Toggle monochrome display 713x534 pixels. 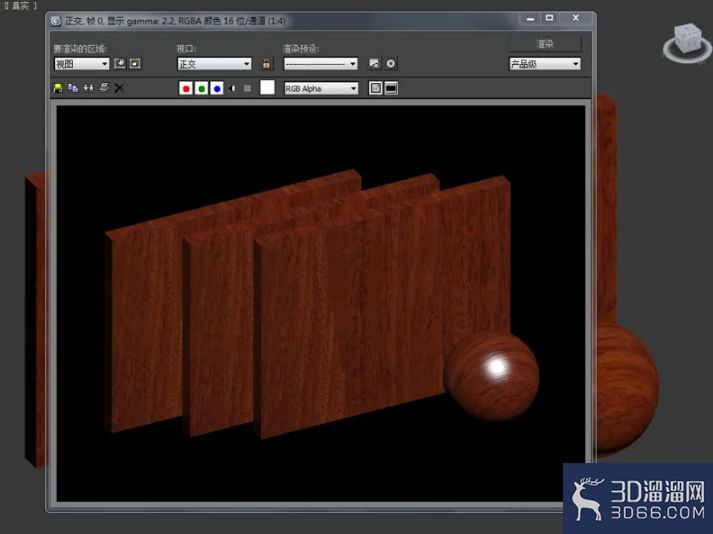pos(247,88)
